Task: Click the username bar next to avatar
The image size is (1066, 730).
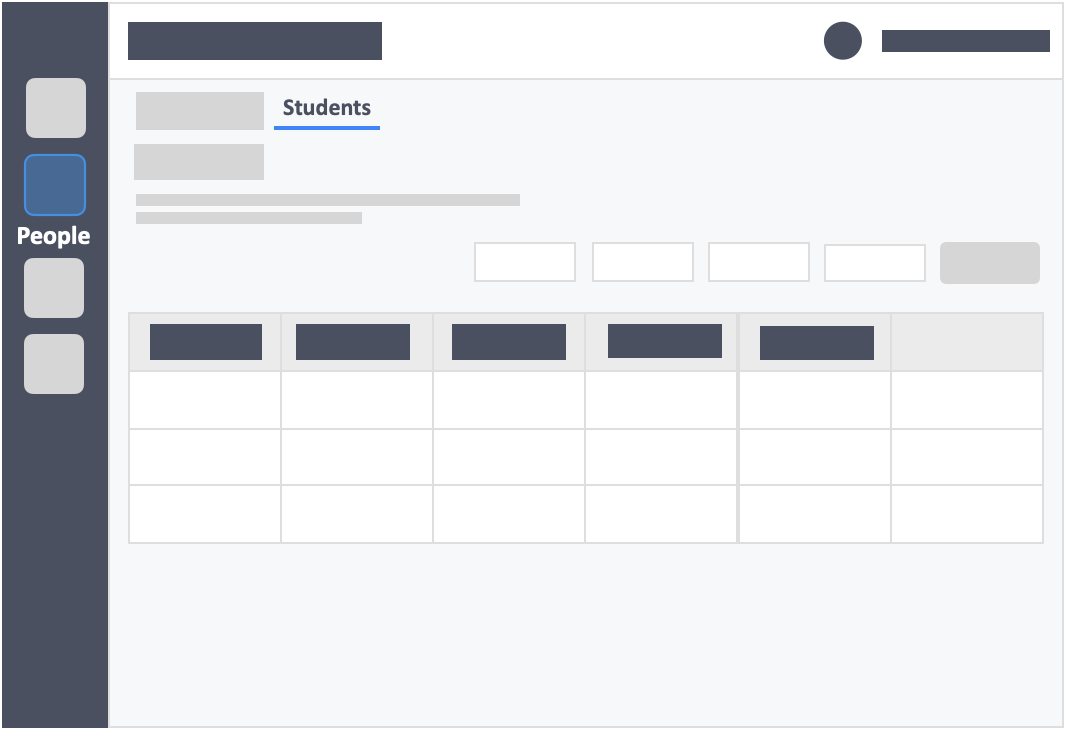Action: pyautogui.click(x=966, y=41)
